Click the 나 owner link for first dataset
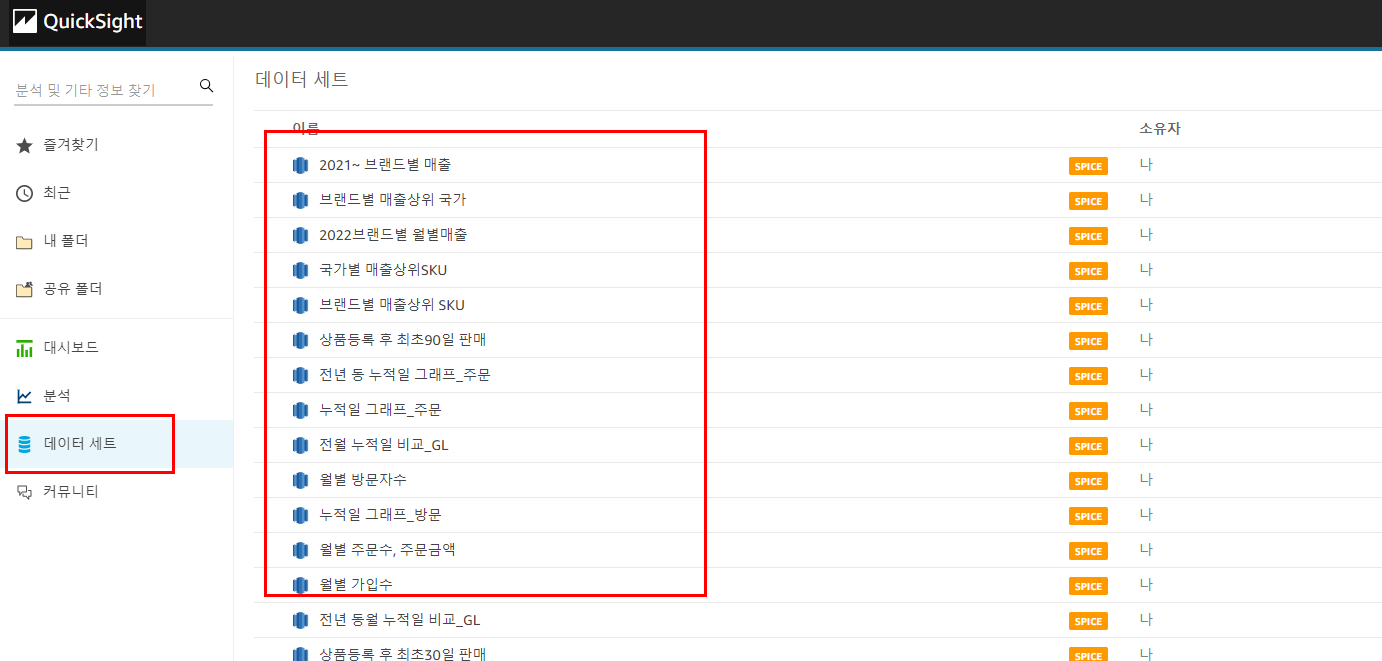Screen dimensions: 1382x661 [x=1146, y=164]
